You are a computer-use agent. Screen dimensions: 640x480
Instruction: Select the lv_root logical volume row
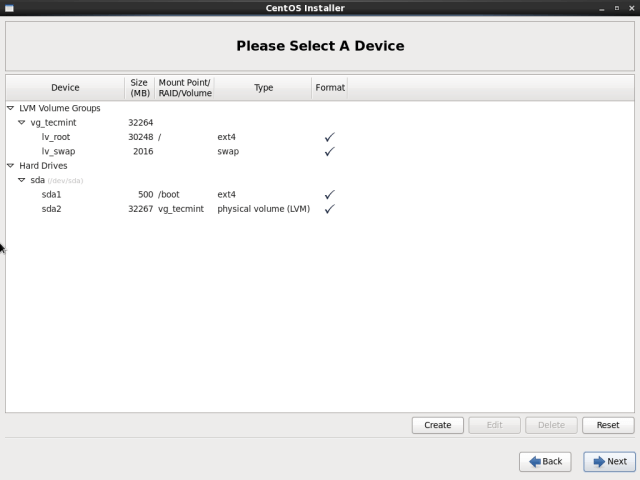click(56, 137)
